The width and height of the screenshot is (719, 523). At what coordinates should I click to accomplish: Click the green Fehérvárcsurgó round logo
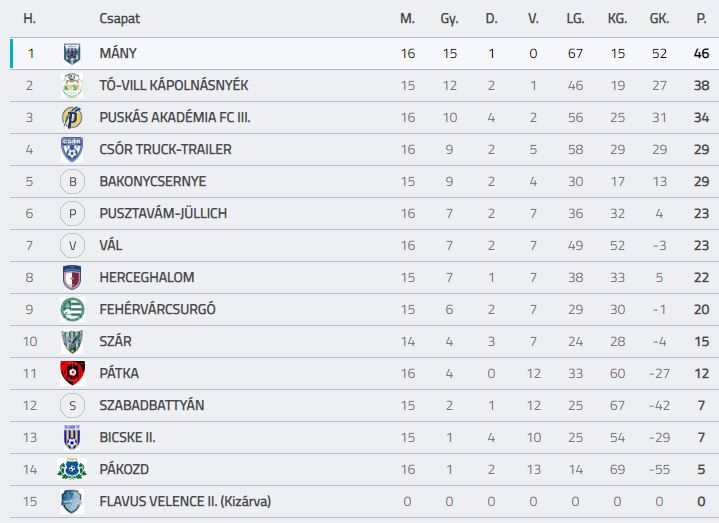[72, 309]
